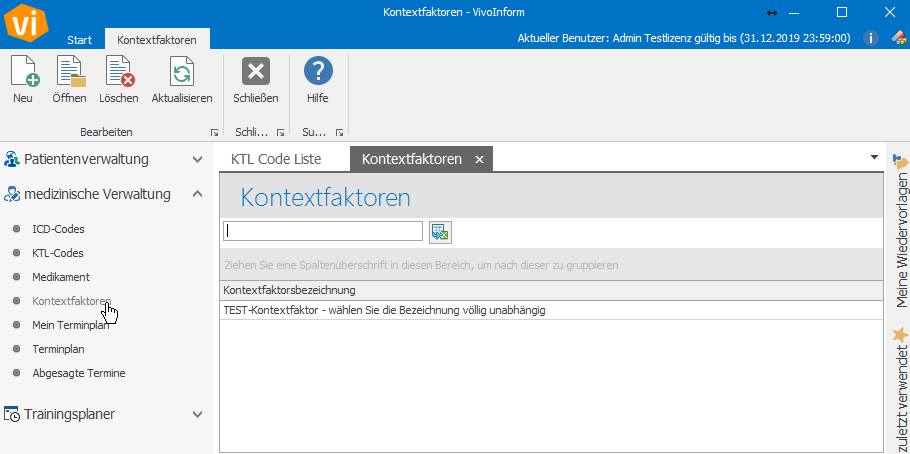Click the orange vi application logo
This screenshot has height=454, width=910.
point(26,23)
